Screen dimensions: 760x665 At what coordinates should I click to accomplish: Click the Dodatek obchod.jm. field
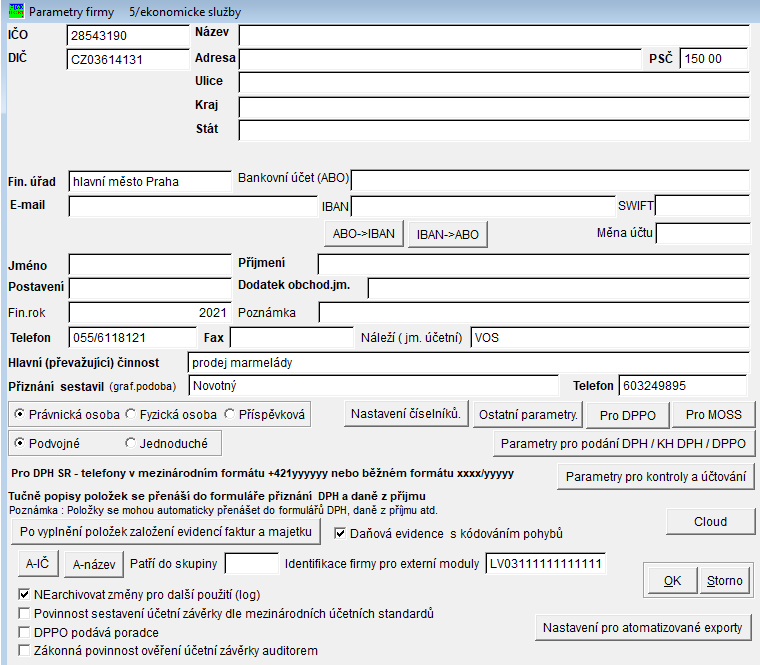point(559,288)
